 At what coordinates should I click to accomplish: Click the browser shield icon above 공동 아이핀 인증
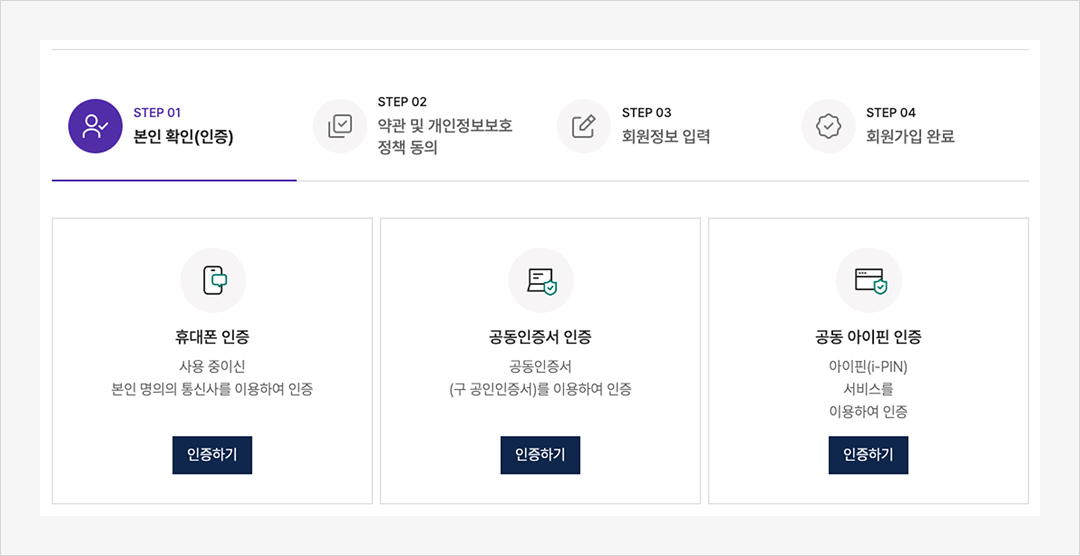[868, 280]
